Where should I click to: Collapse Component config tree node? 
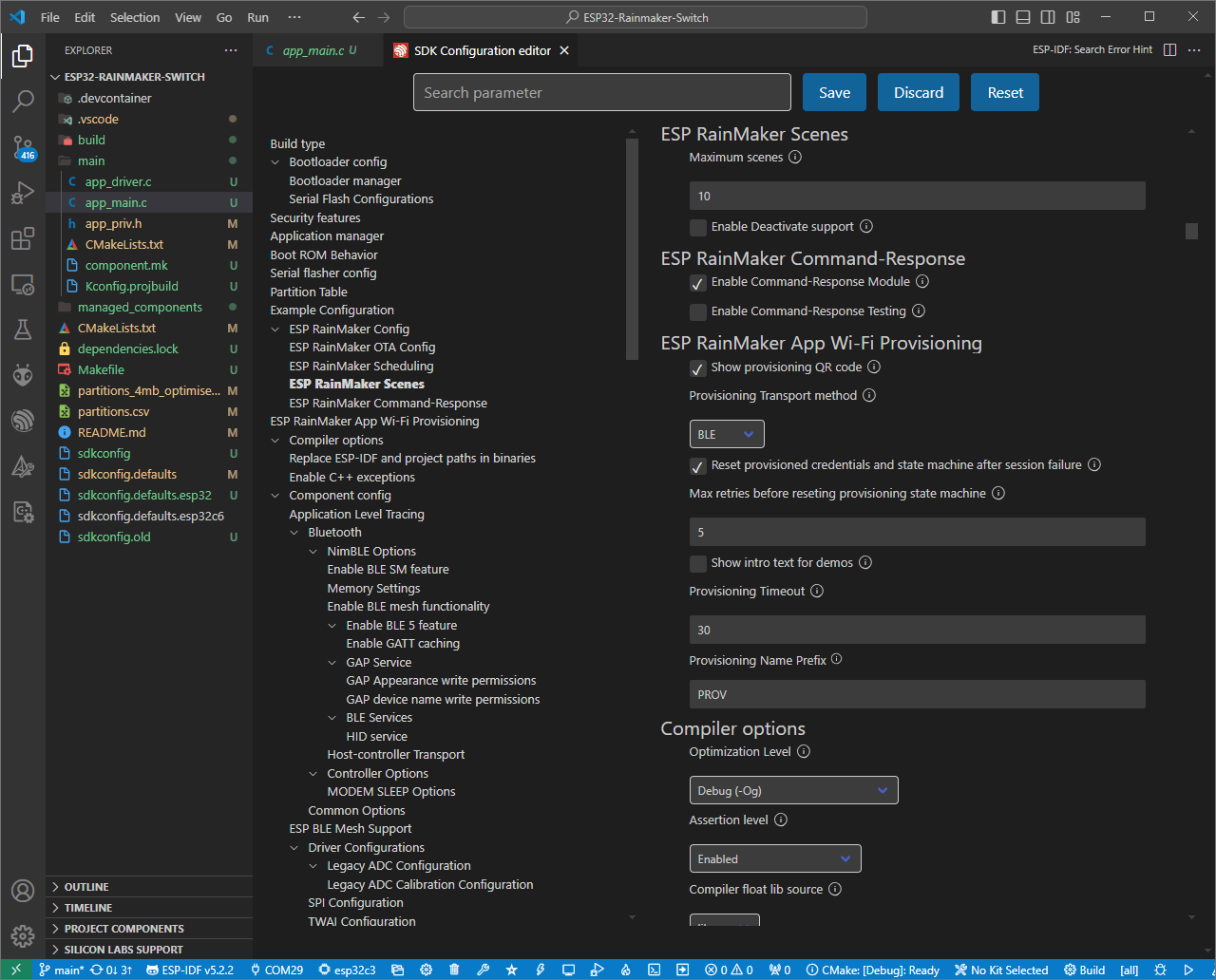275,496
